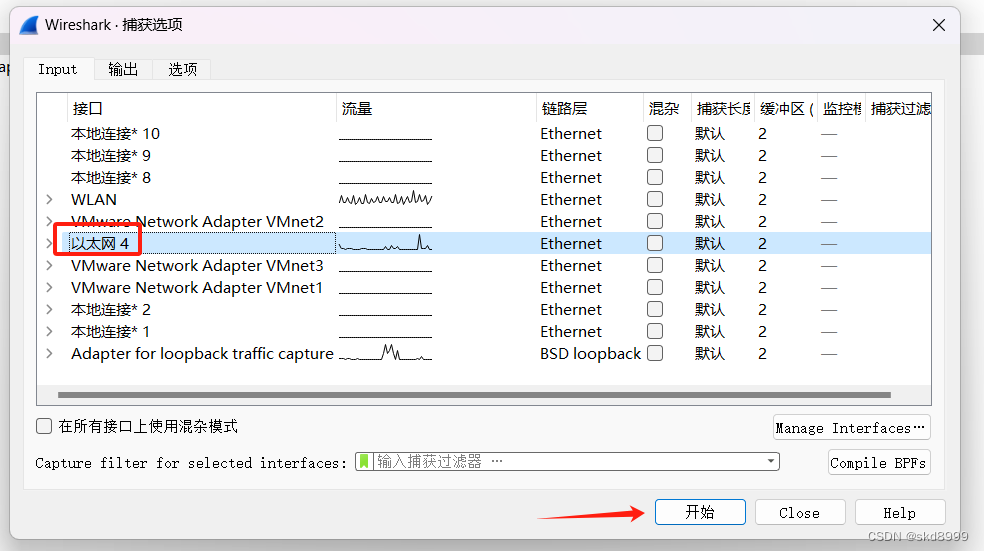Toggle promiscuous checkbox for WLAN
This screenshot has width=984, height=551.
(655, 199)
